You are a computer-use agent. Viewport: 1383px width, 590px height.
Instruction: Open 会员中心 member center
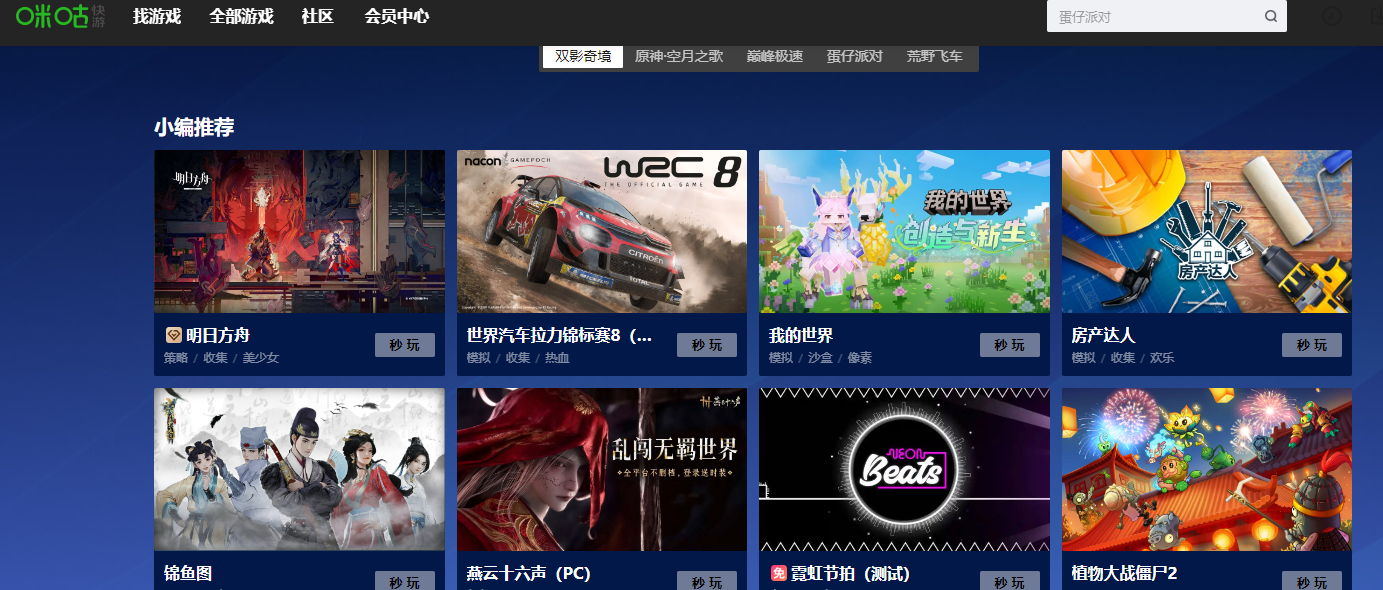397,16
